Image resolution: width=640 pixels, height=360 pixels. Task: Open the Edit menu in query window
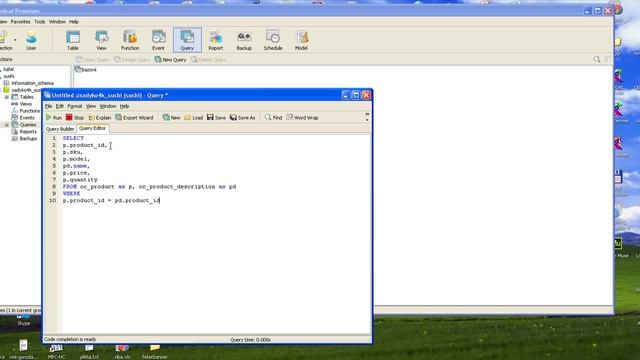click(60, 106)
